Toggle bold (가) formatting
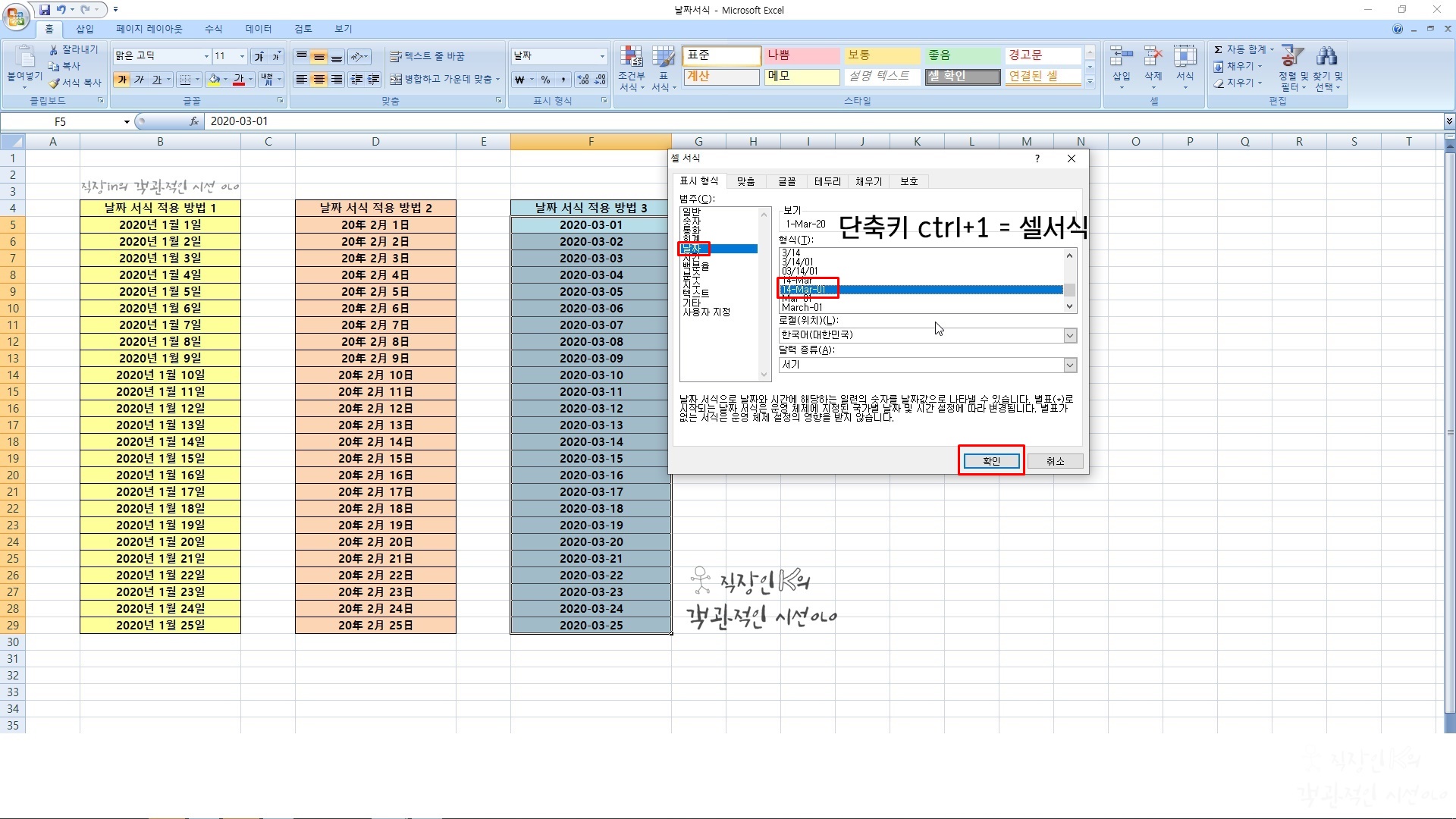 click(x=121, y=80)
